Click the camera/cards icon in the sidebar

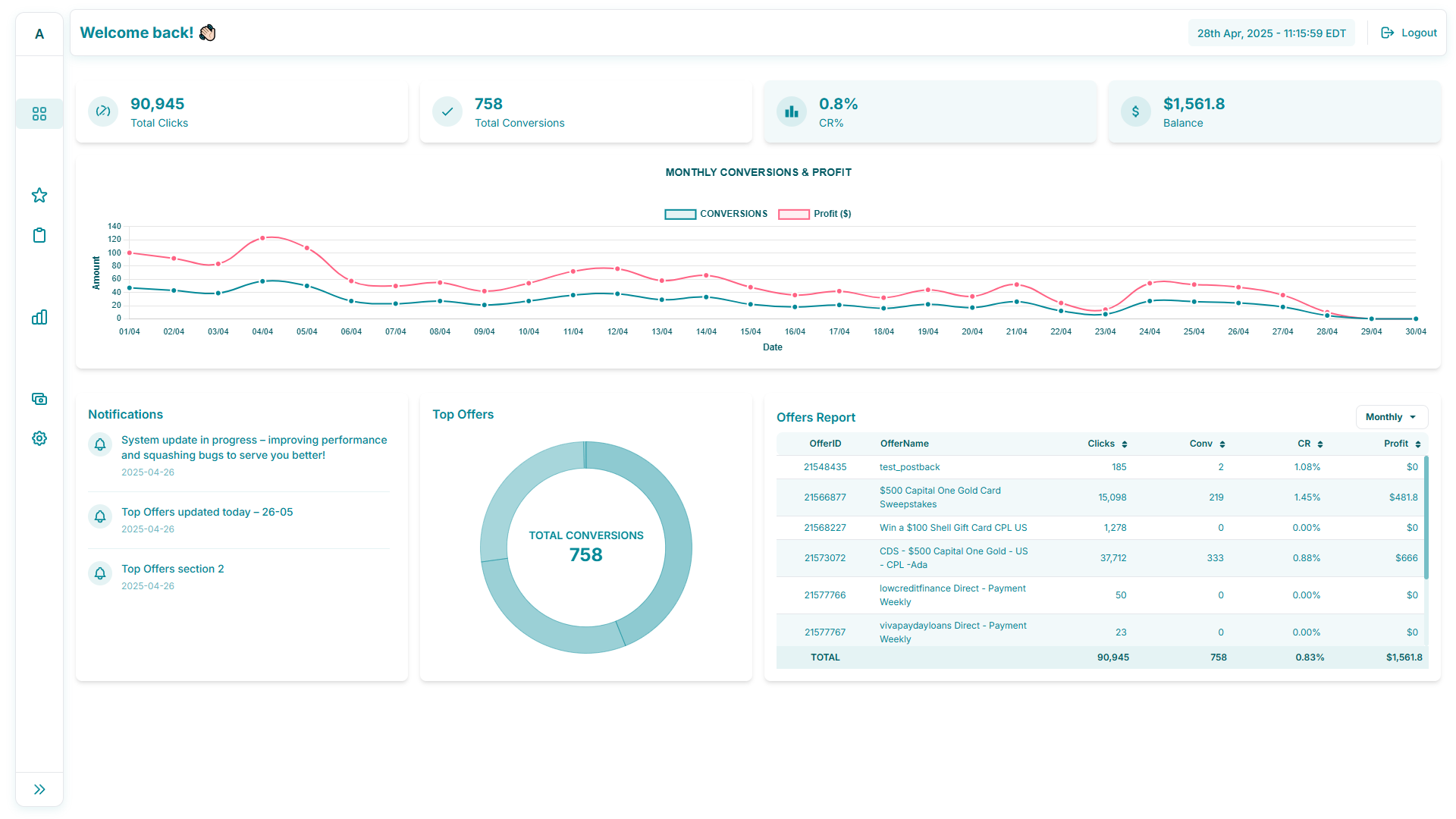(39, 398)
